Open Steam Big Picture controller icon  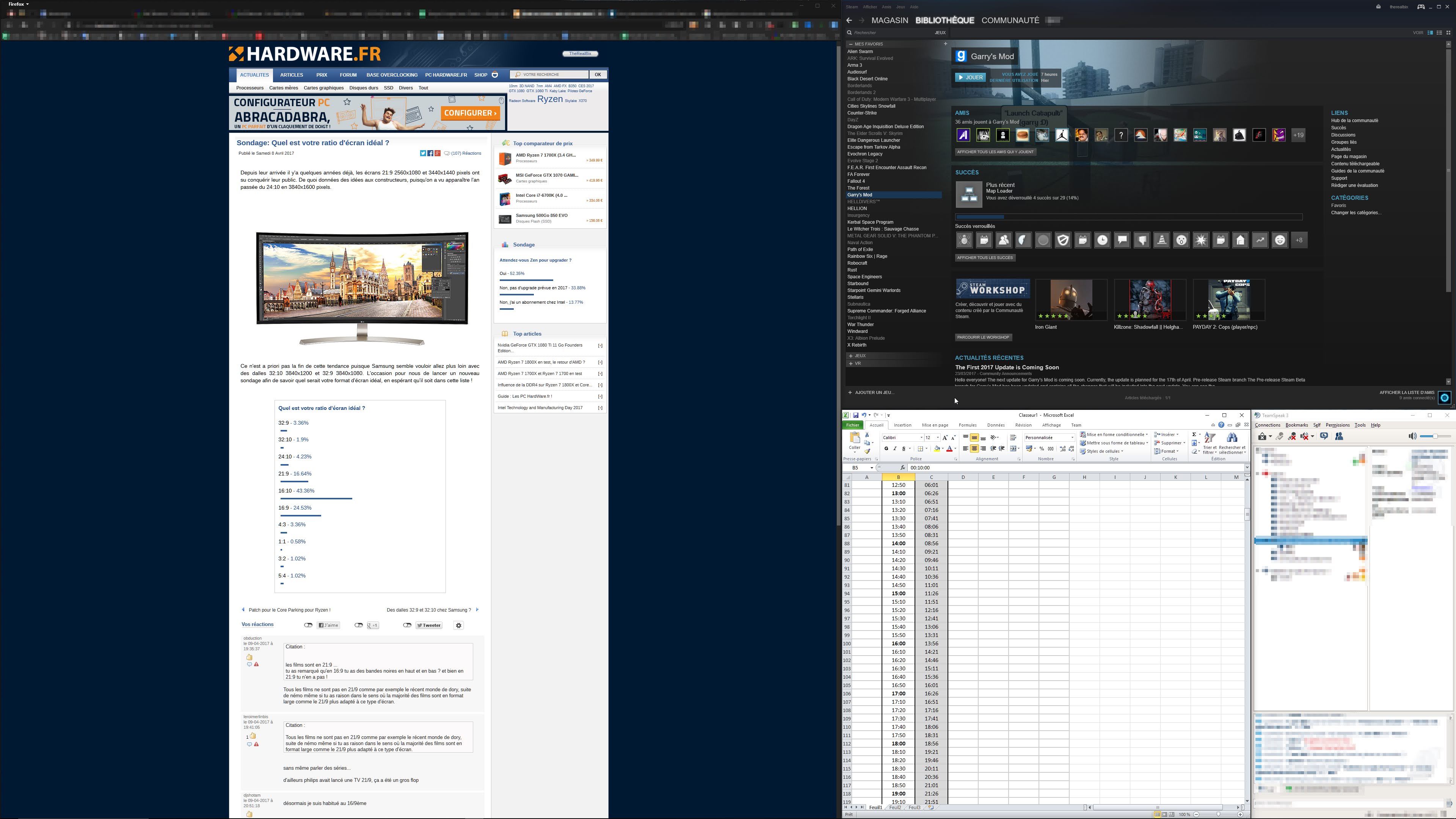coord(1420,7)
